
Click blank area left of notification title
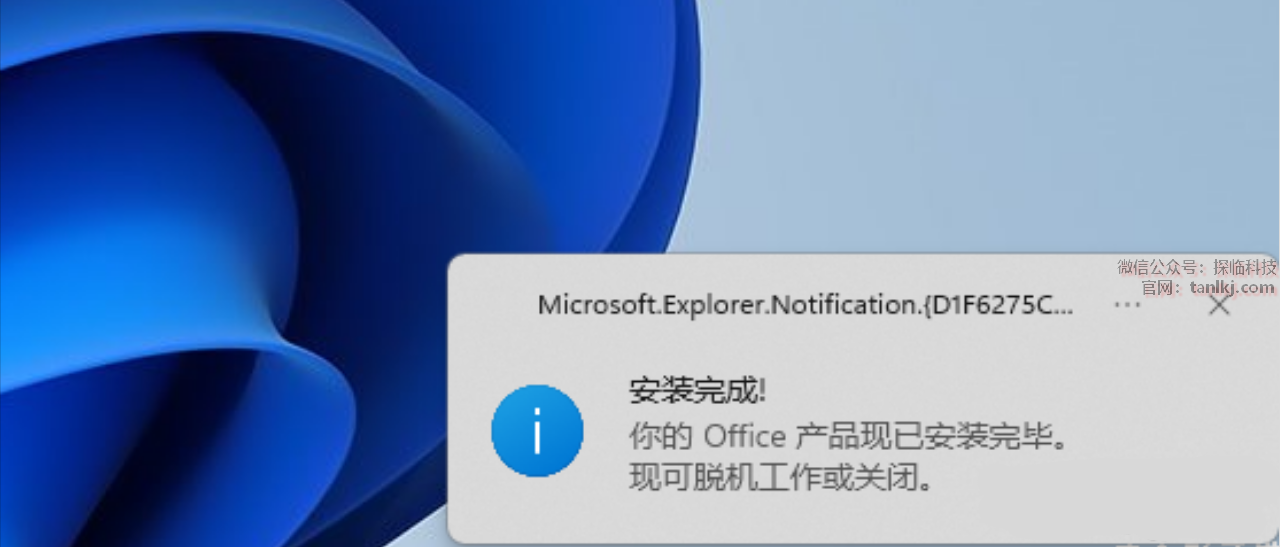[494, 305]
